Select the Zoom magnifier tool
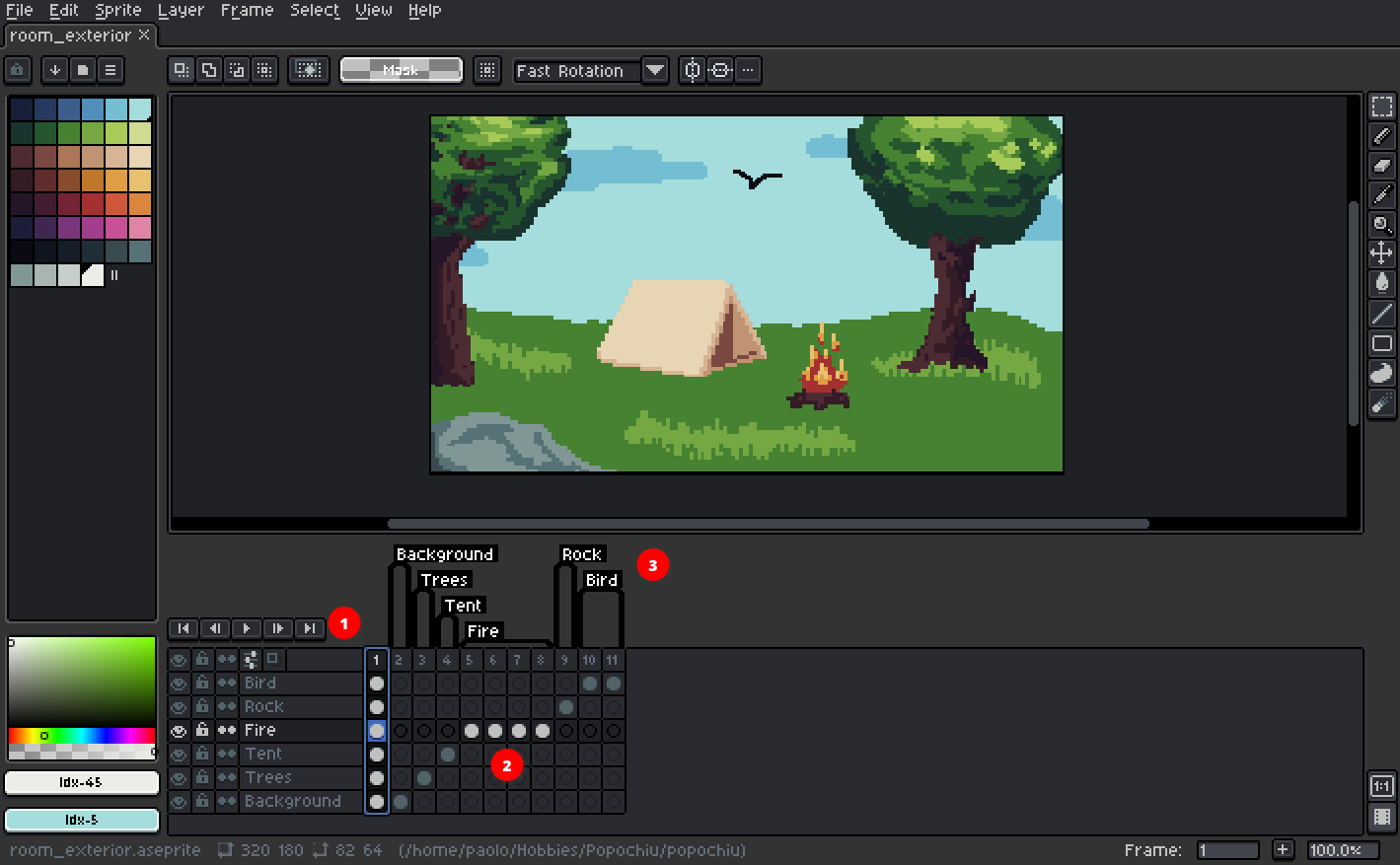 [1381, 225]
